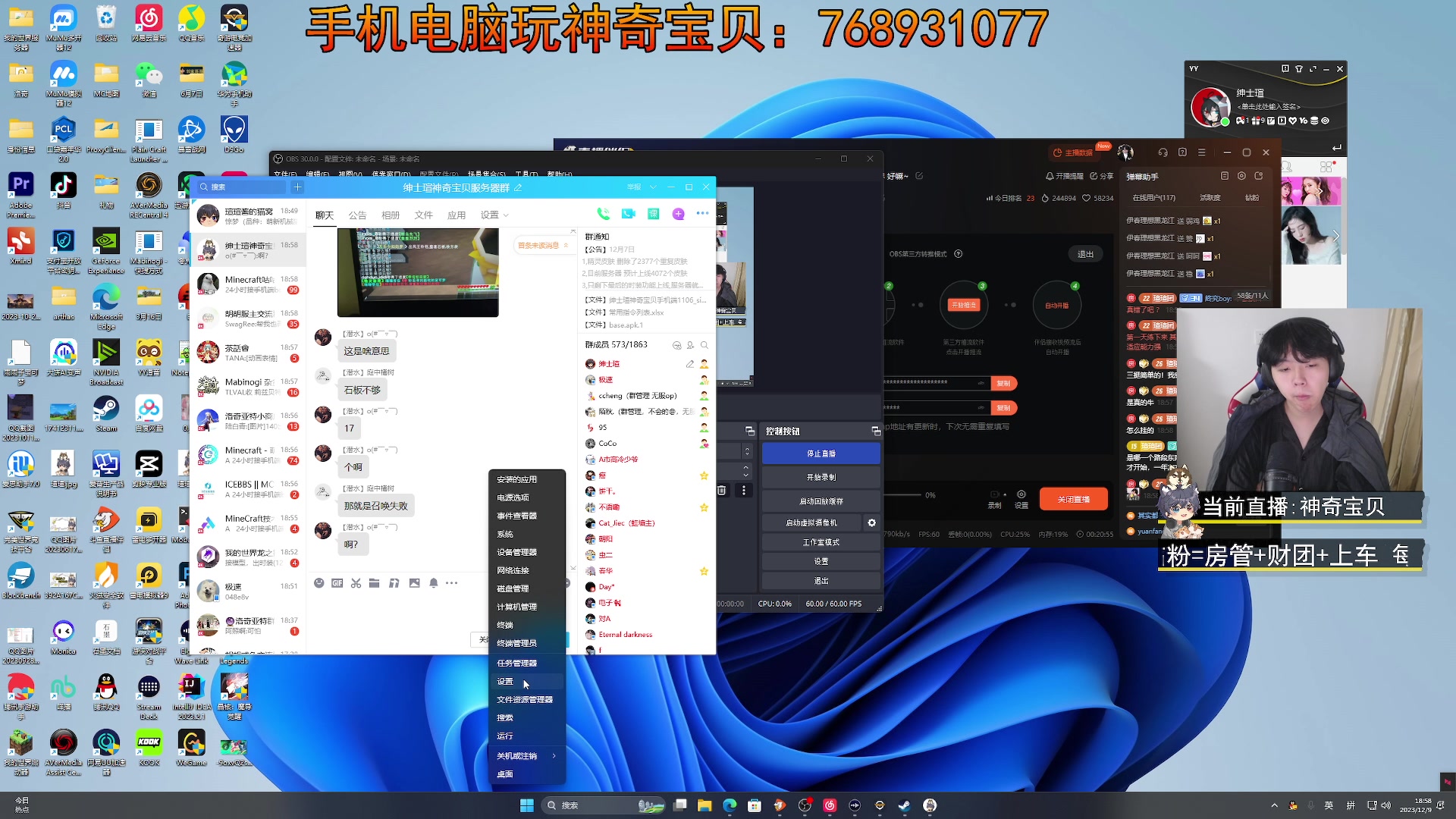Start a voice call in the QQ group
This screenshot has height=819, width=1456.
604,214
